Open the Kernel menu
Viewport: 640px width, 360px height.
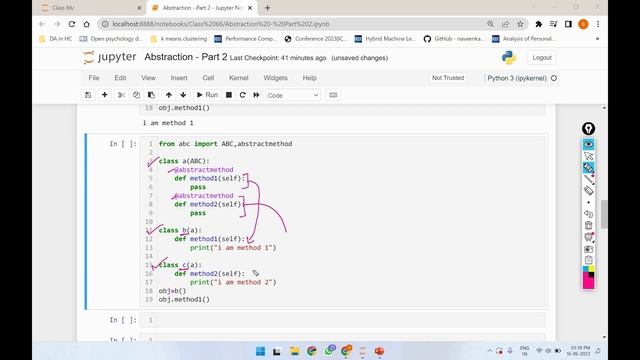coord(238,78)
